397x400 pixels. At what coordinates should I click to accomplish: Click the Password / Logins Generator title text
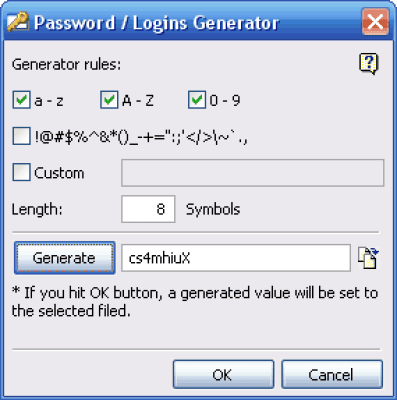pos(156,23)
